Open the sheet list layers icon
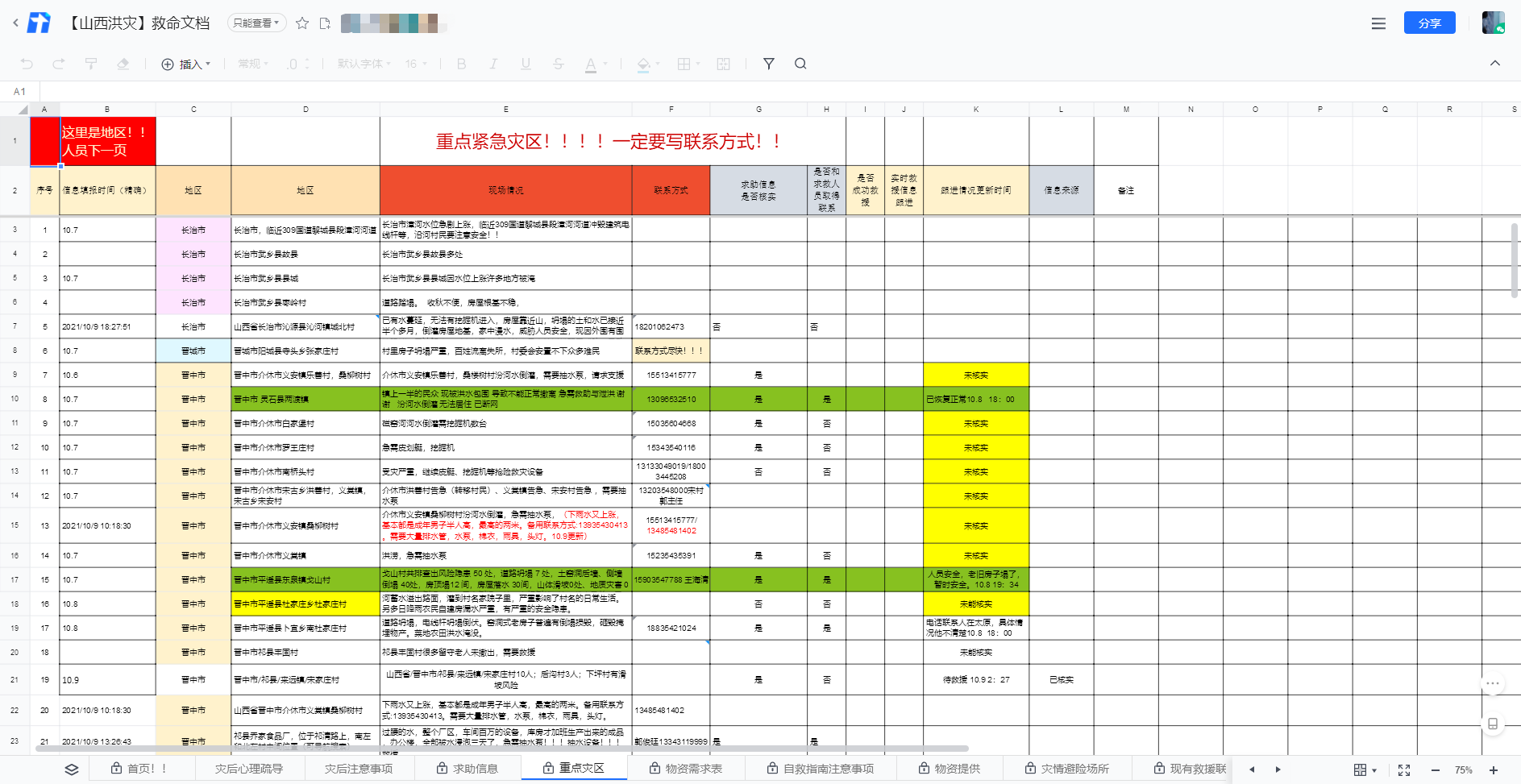Viewport: 1521px width, 784px height. (72, 769)
